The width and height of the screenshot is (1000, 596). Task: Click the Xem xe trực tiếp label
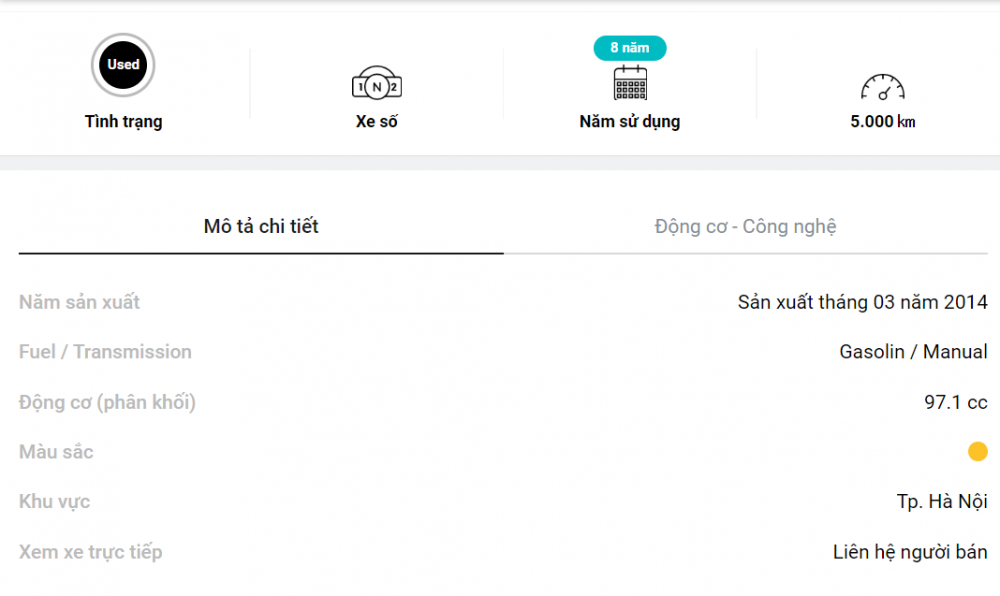coord(91,552)
